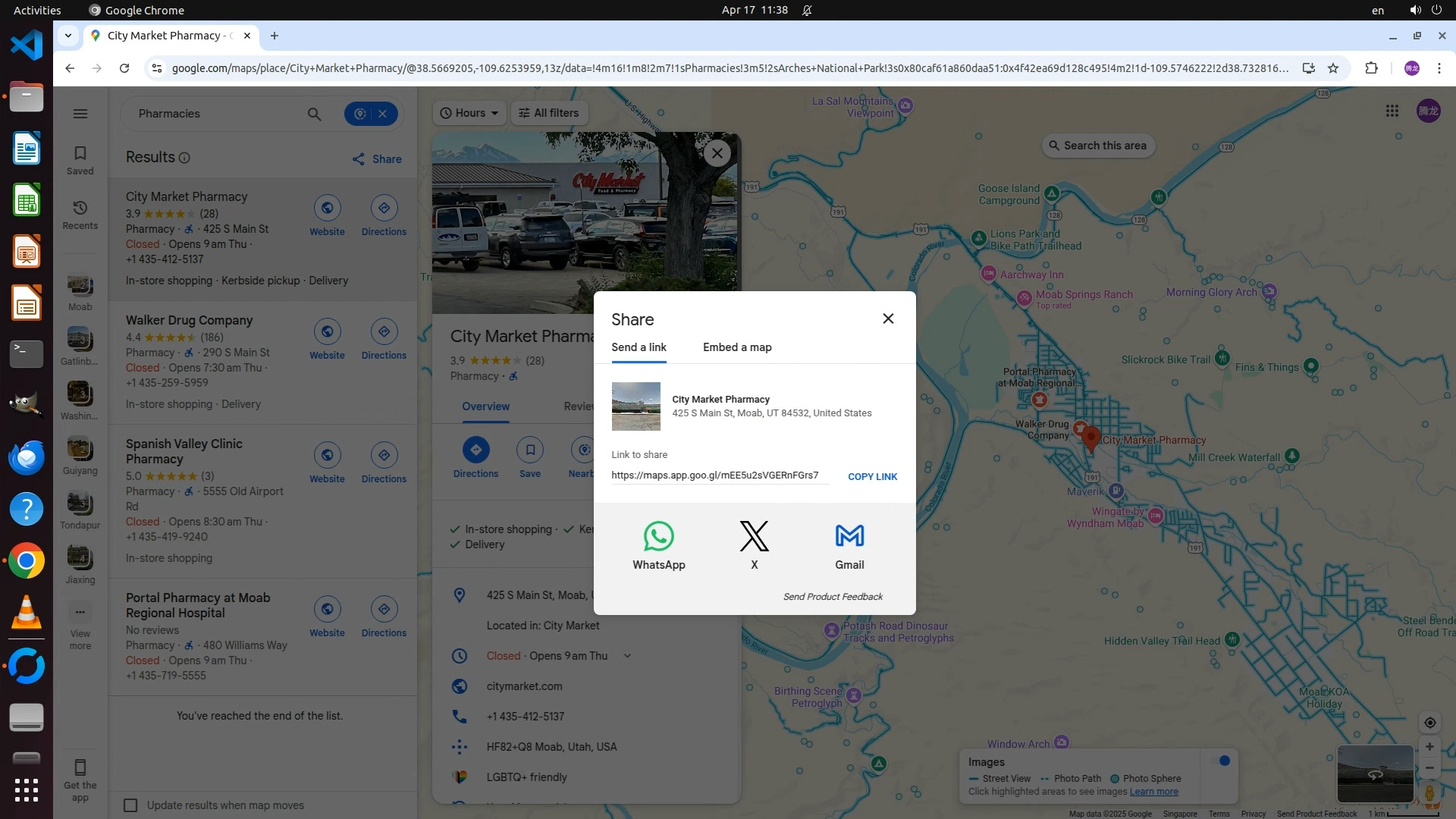Select the Send a link tab
This screenshot has width=1456, height=819.
click(x=639, y=347)
